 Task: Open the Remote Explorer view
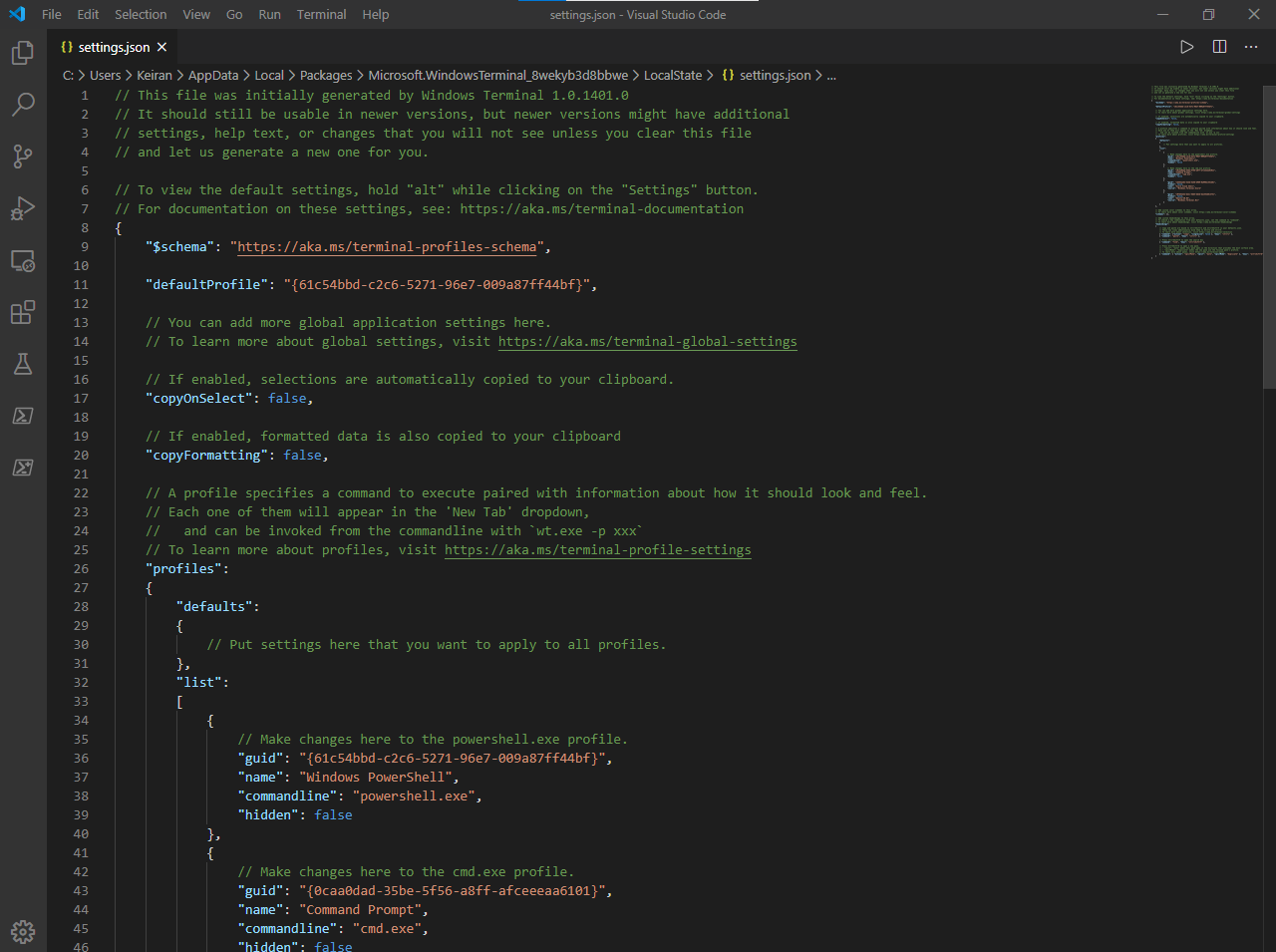[x=23, y=260]
